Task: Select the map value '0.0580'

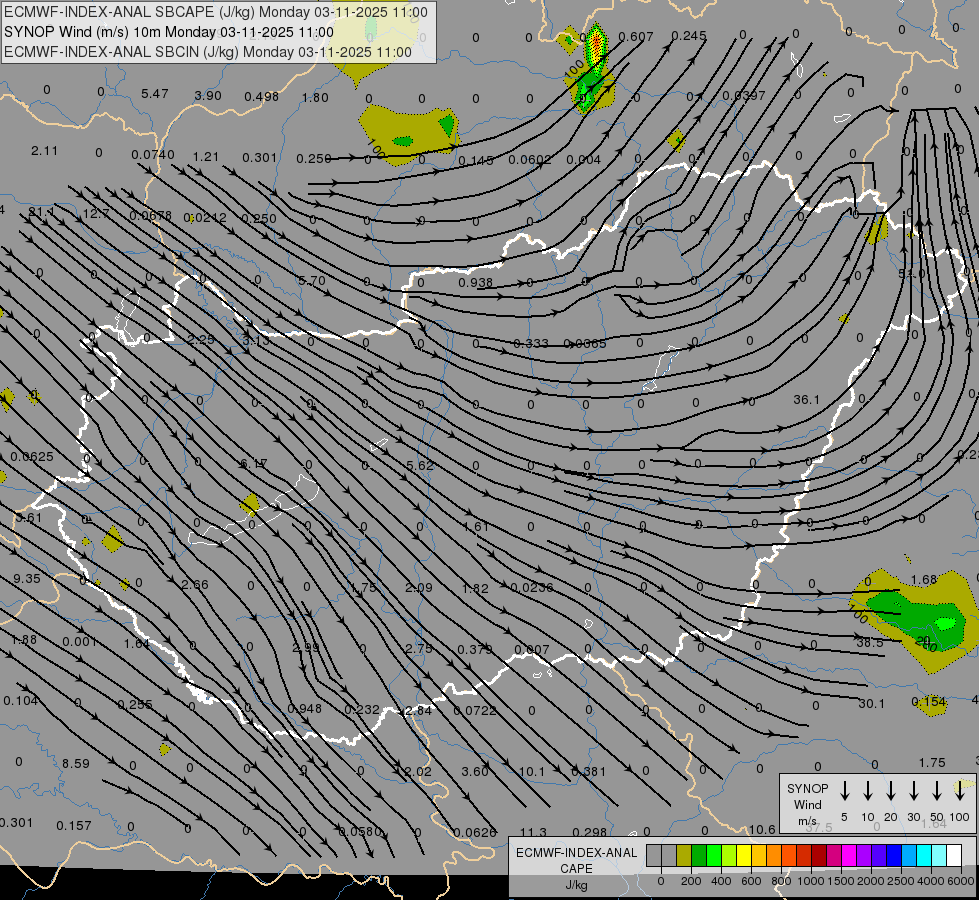Action: 360,831
